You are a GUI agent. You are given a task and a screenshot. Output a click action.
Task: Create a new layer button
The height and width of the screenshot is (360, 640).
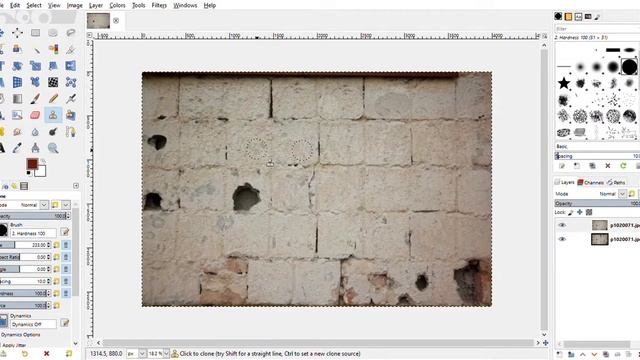pyautogui.click(x=560, y=355)
